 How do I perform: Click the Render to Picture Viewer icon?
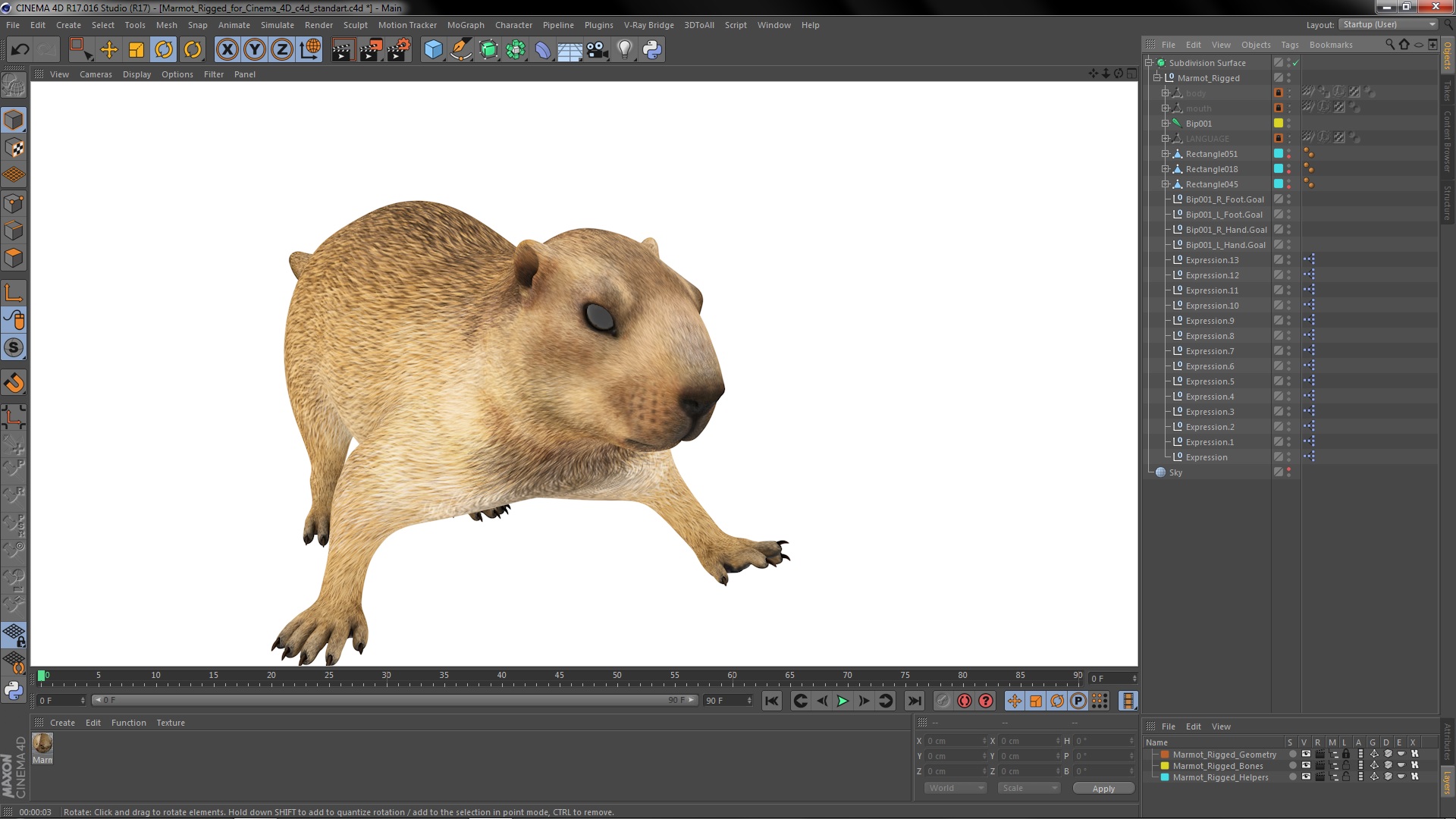pyautogui.click(x=370, y=50)
